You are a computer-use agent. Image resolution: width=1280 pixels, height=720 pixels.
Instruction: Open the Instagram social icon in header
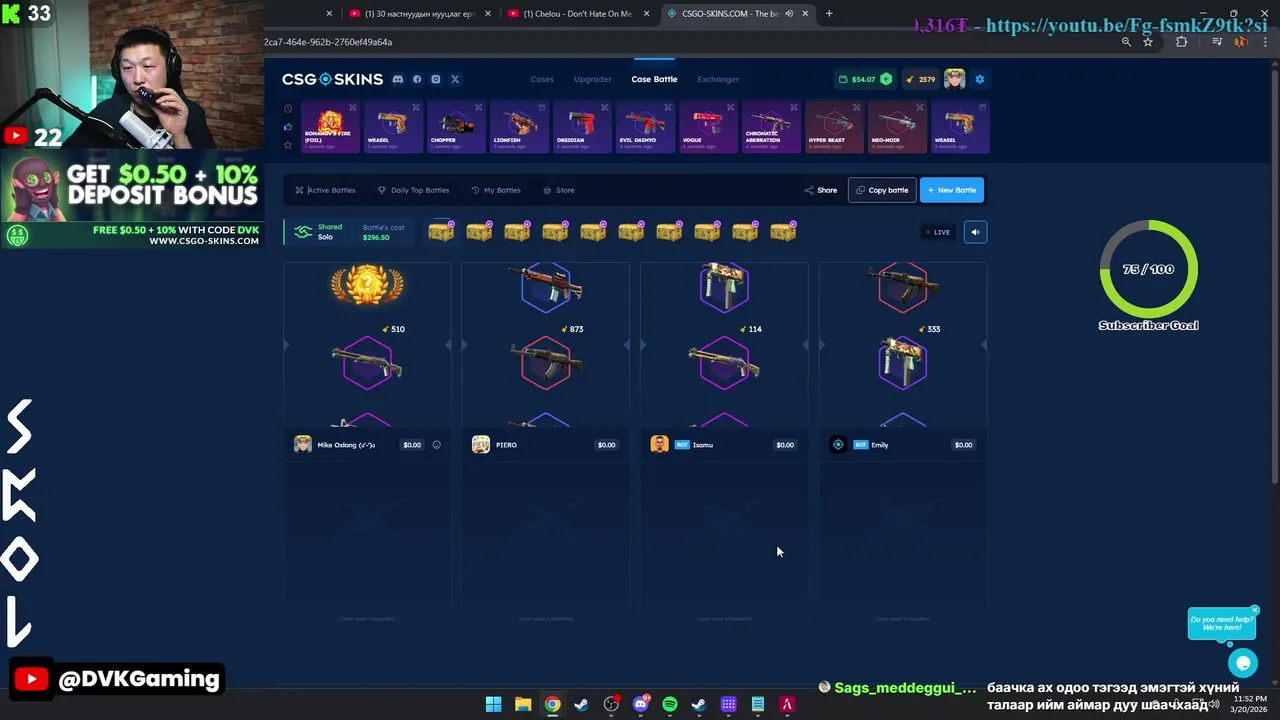point(435,79)
